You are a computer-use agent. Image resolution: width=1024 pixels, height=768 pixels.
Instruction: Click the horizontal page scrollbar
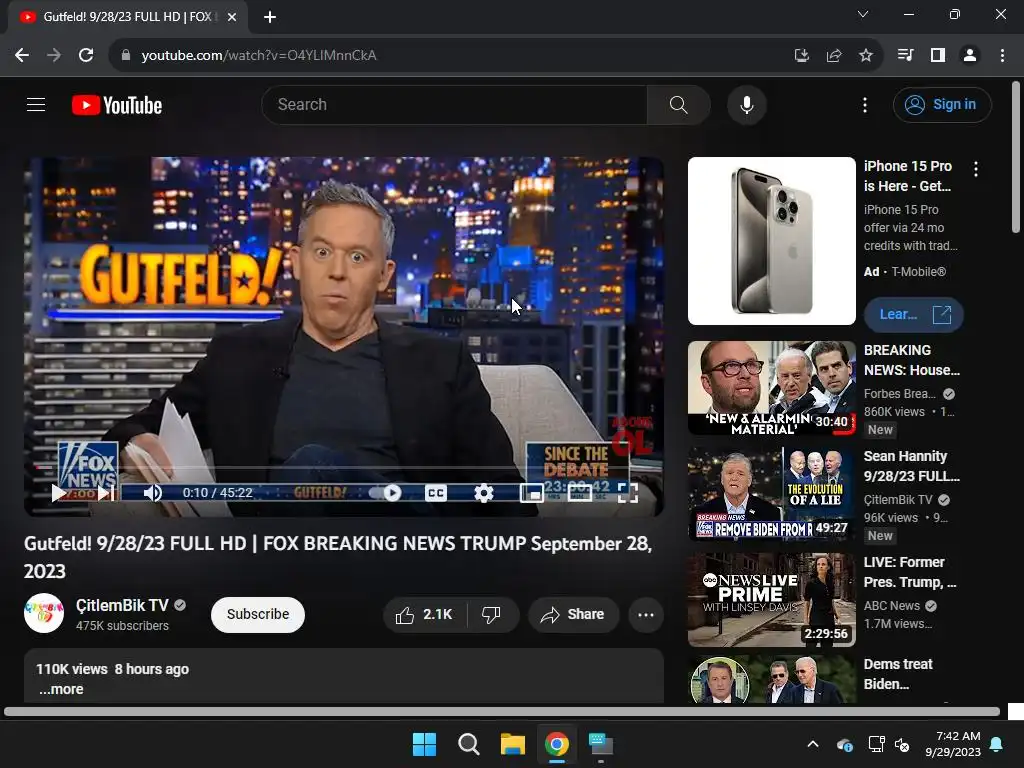502,711
